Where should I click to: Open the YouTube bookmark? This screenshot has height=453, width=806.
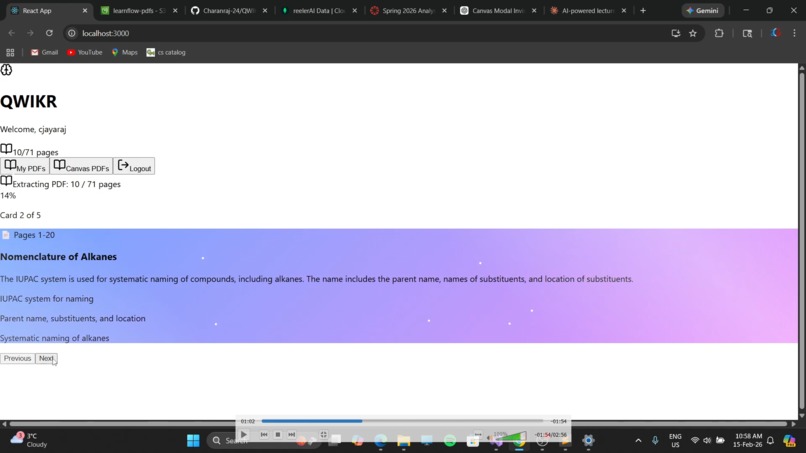pos(85,52)
